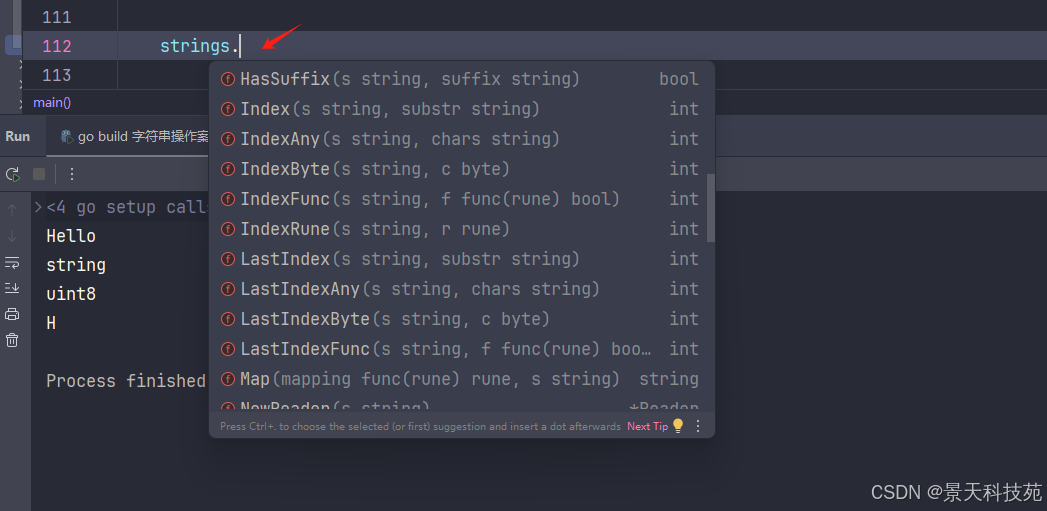Clear console with the trash icon
This screenshot has width=1047, height=511.
click(x=12, y=340)
